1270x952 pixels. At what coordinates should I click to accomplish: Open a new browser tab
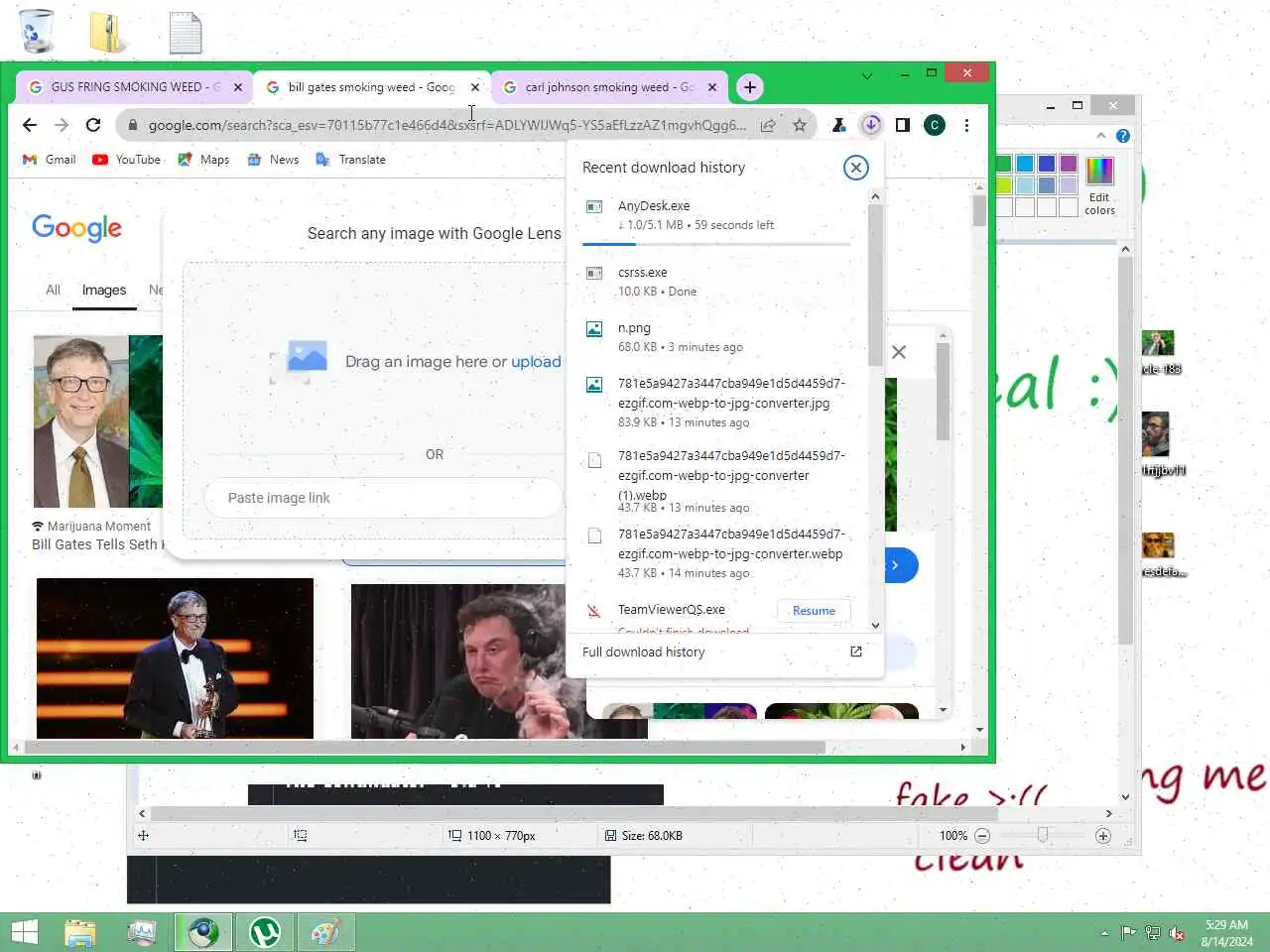tap(750, 87)
